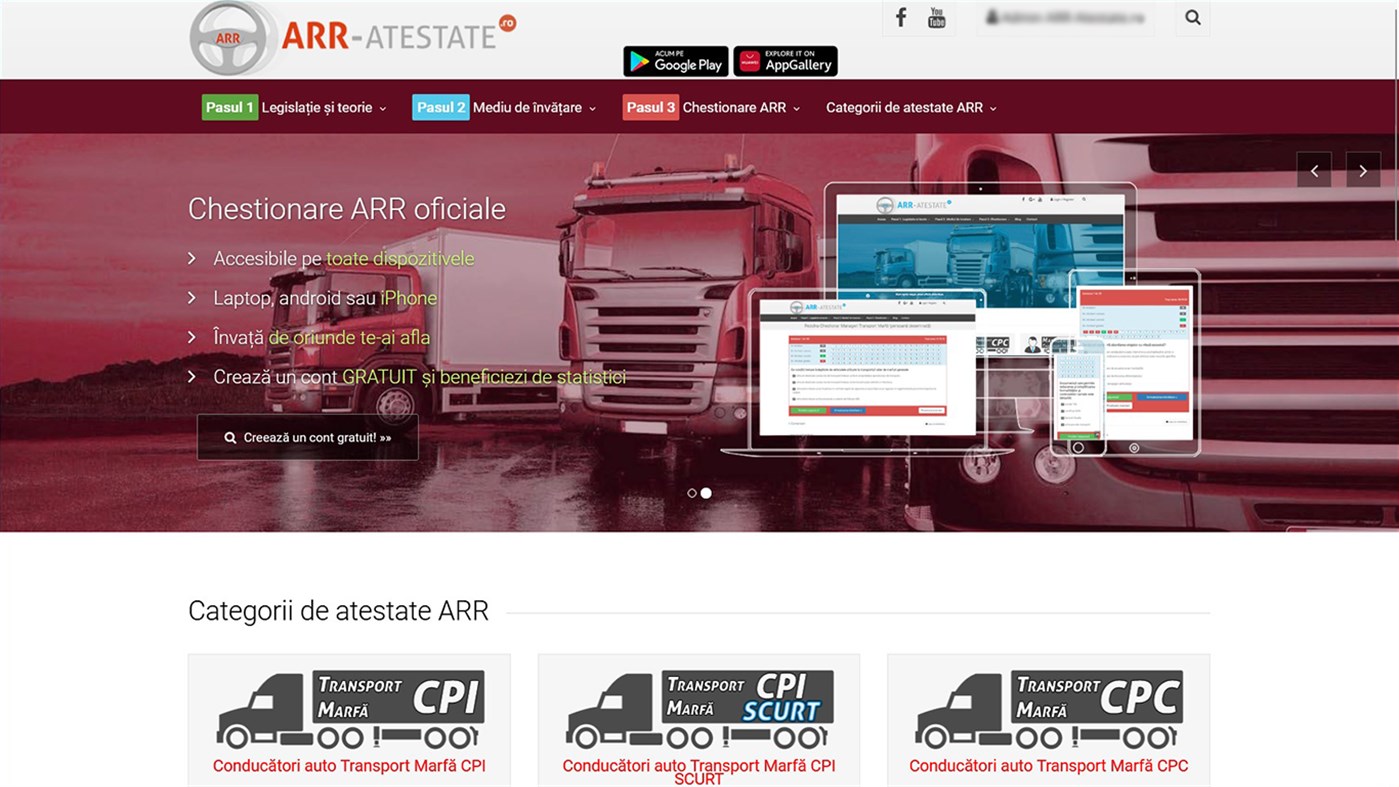Click the search magnifier icon
This screenshot has width=1399, height=787.
(x=1192, y=17)
